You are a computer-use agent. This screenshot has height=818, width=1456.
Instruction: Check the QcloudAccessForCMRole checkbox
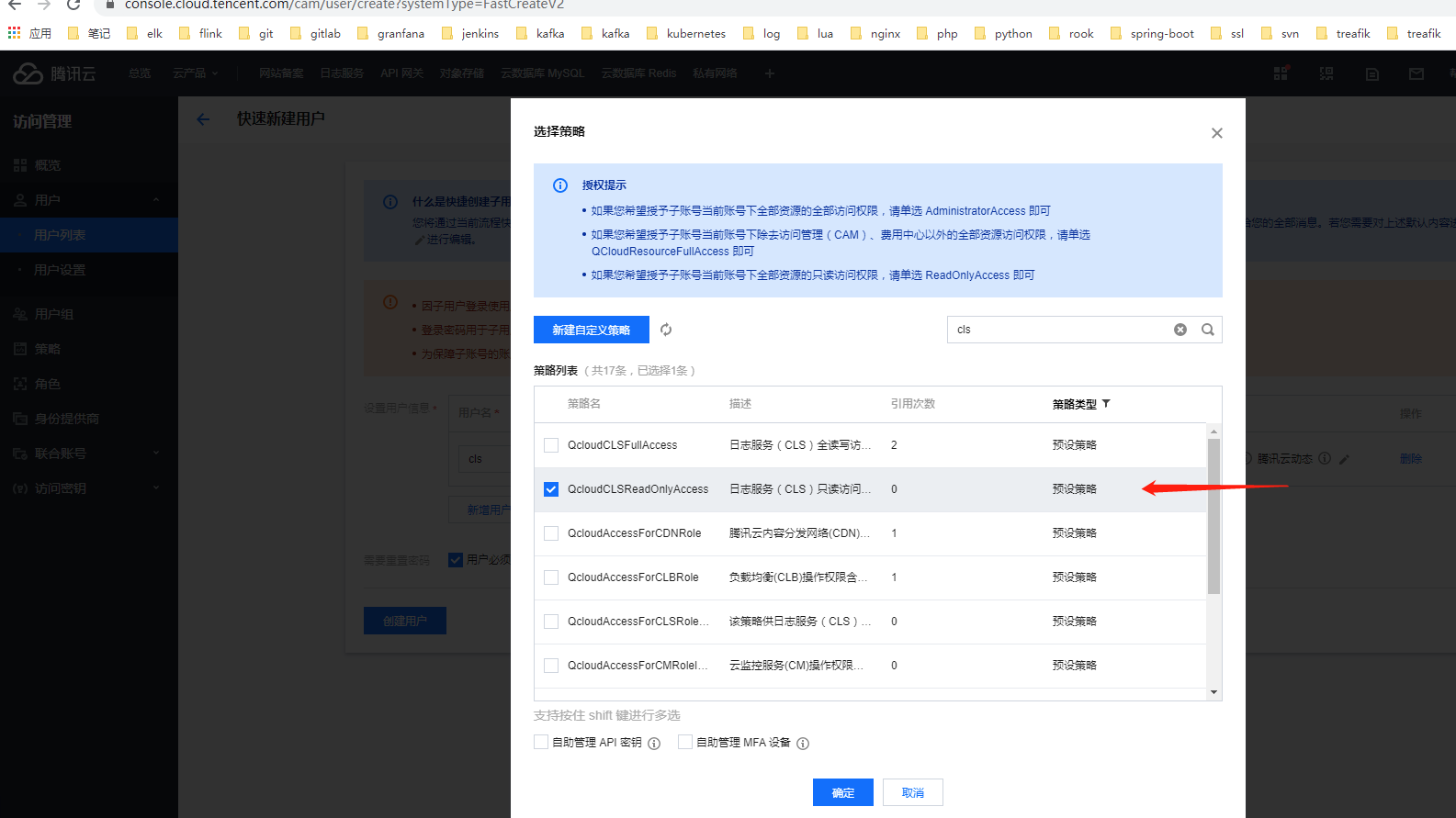point(551,666)
